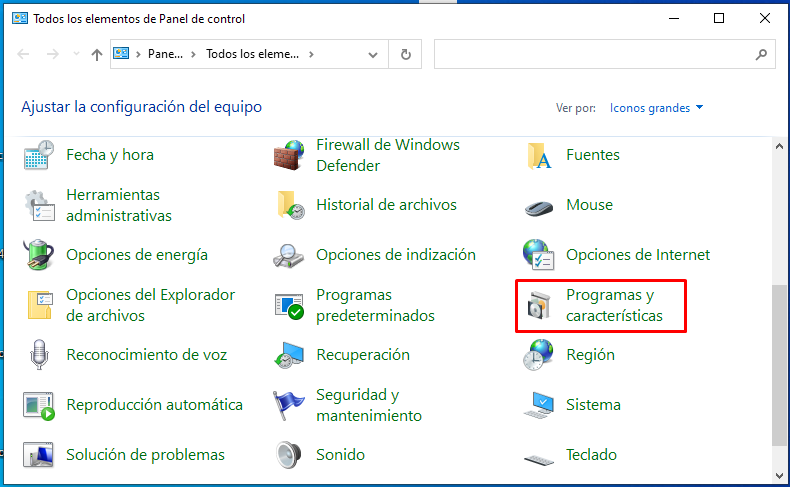
Task: Go back with the back arrow
Action: point(23,54)
